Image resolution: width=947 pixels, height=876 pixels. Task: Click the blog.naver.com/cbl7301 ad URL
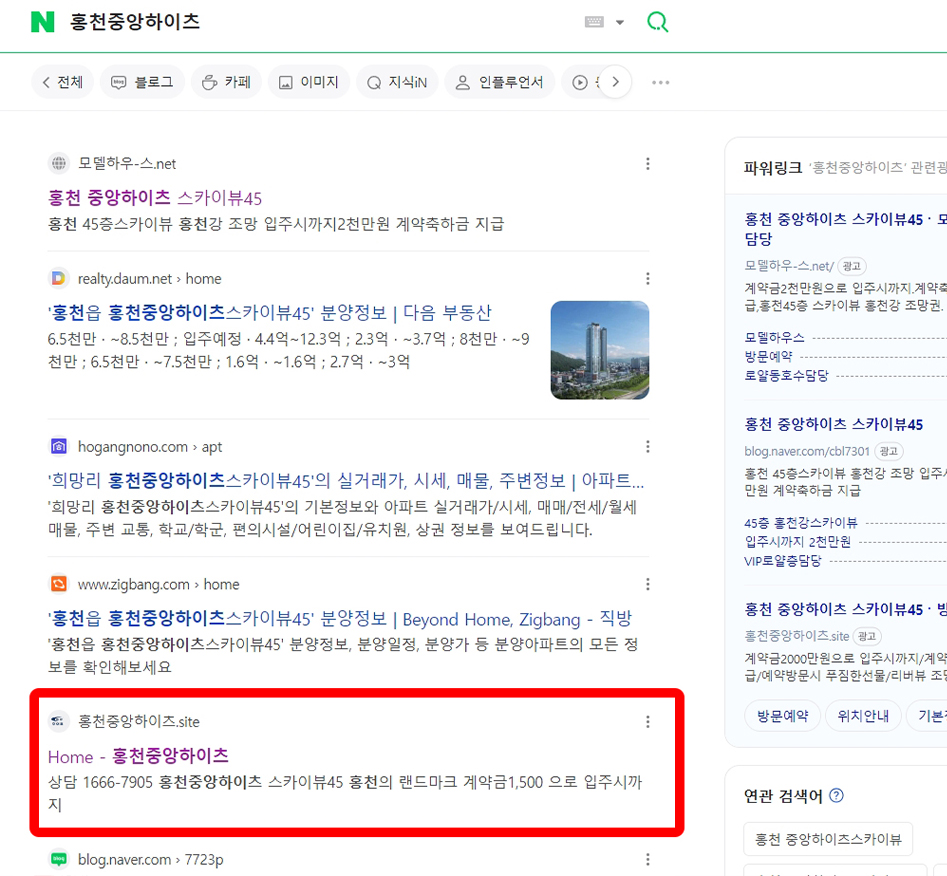pos(807,451)
